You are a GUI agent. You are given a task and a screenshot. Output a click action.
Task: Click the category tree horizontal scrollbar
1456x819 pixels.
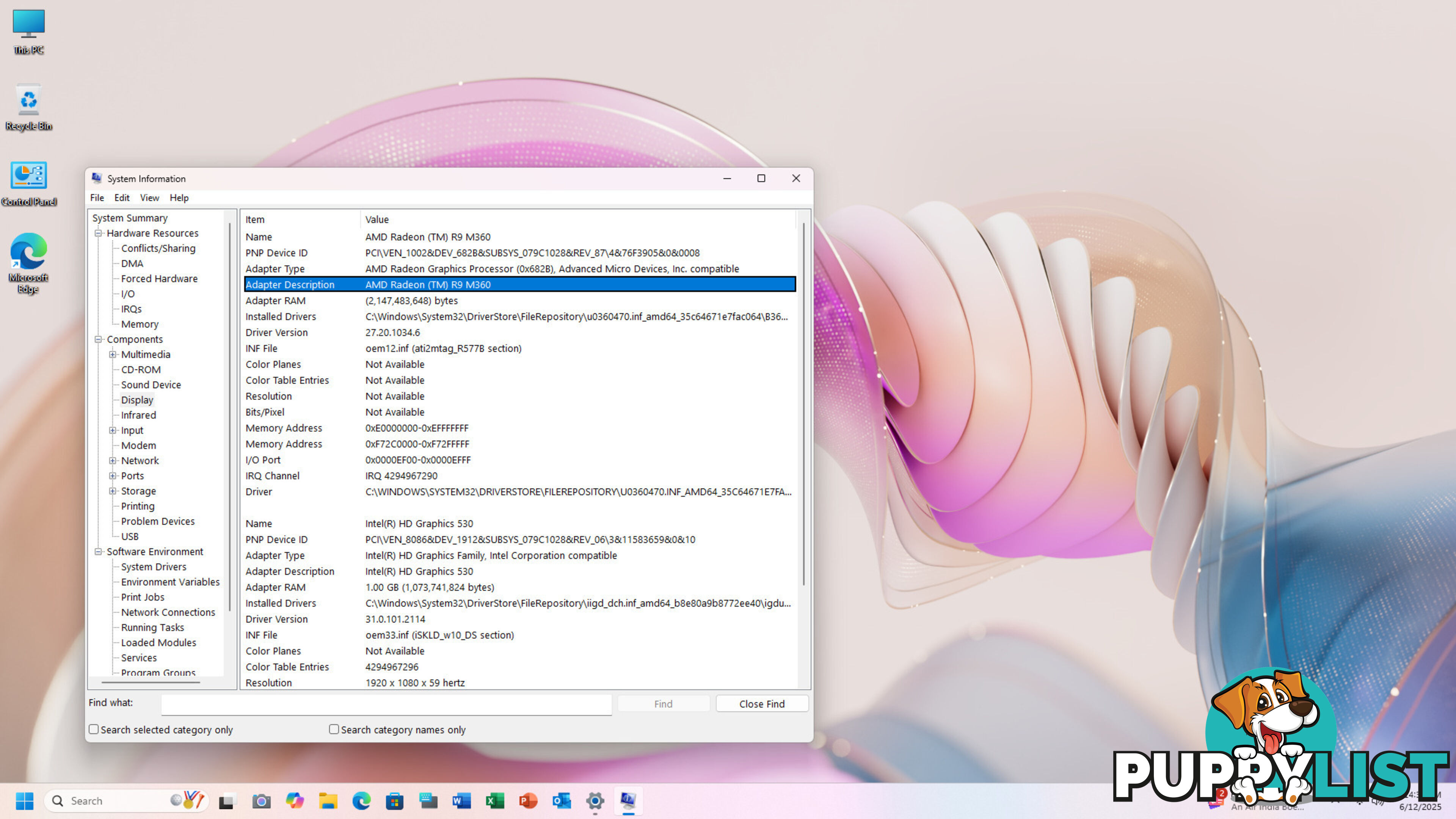coord(151,683)
